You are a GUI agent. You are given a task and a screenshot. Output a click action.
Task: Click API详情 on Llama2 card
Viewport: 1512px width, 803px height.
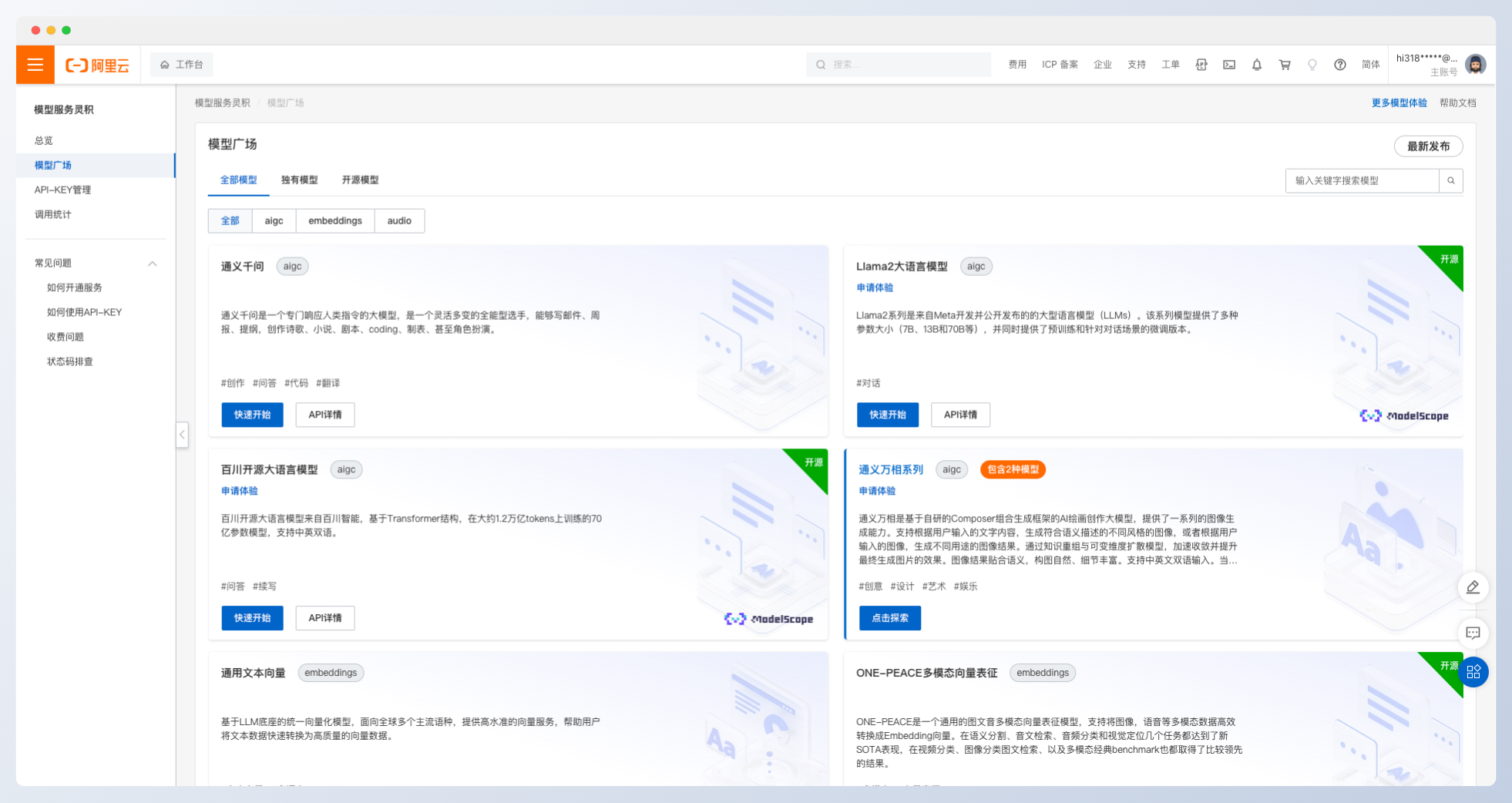960,415
